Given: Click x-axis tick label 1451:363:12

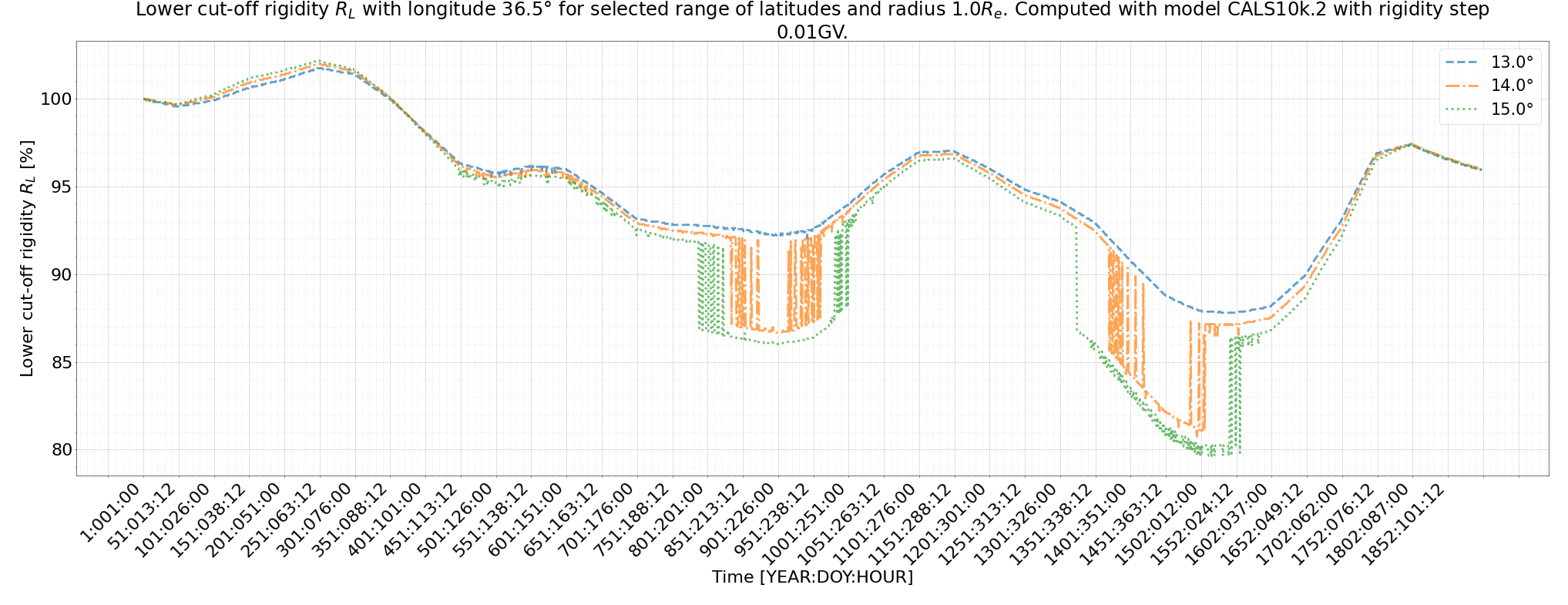Looking at the screenshot, I should click(x=1122, y=526).
